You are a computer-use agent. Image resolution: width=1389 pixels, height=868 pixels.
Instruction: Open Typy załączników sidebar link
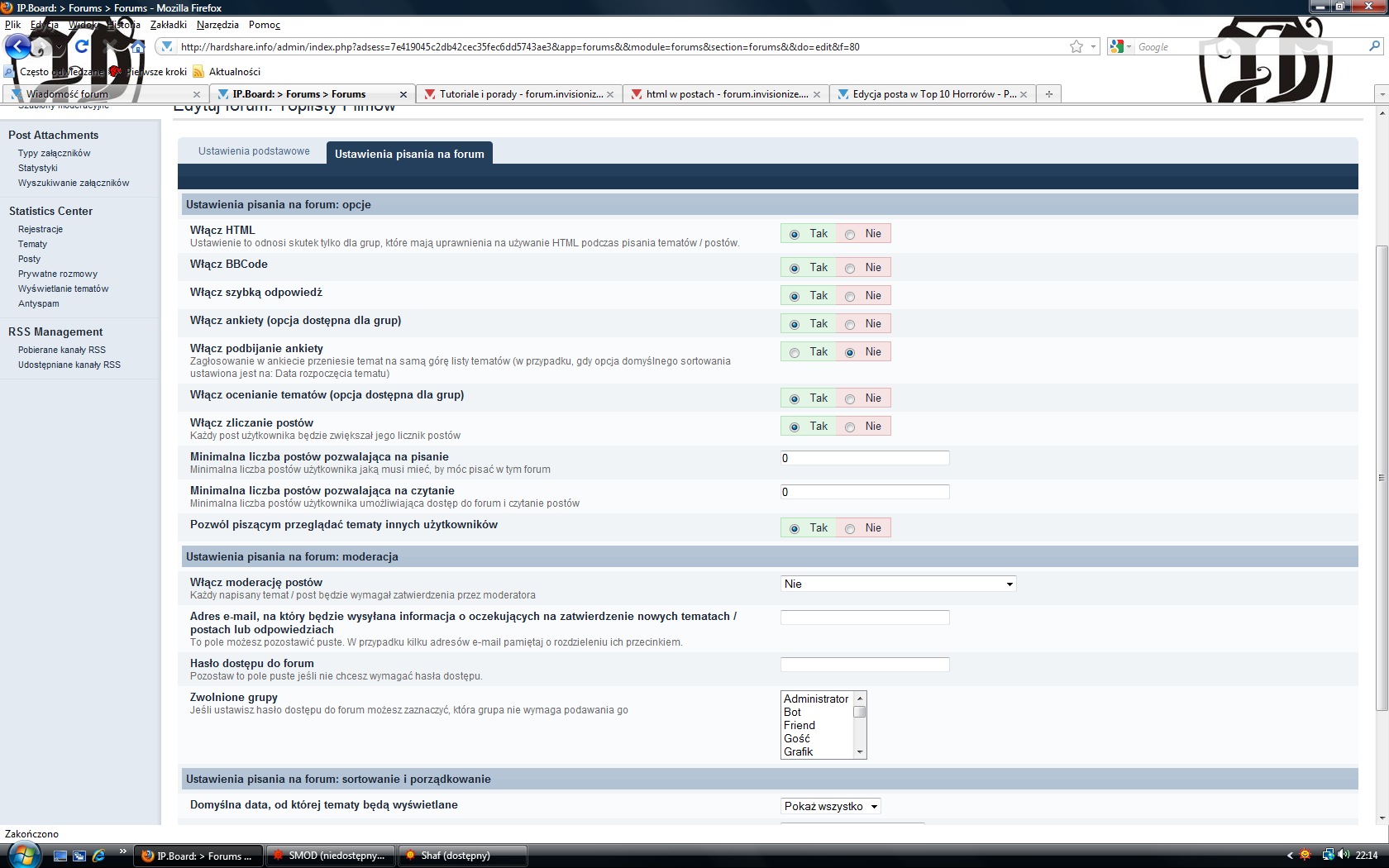(x=55, y=153)
